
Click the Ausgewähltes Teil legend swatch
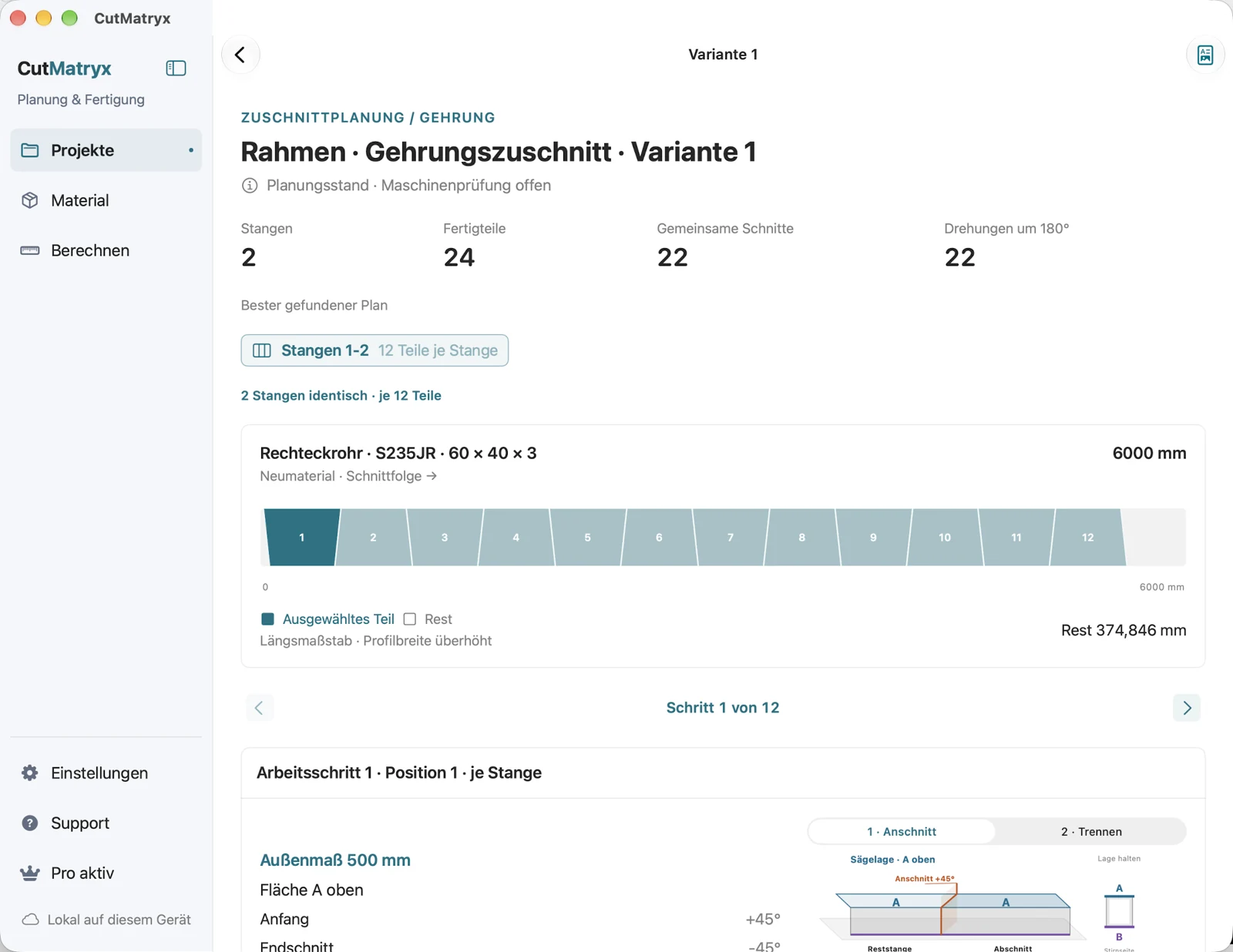coord(267,619)
